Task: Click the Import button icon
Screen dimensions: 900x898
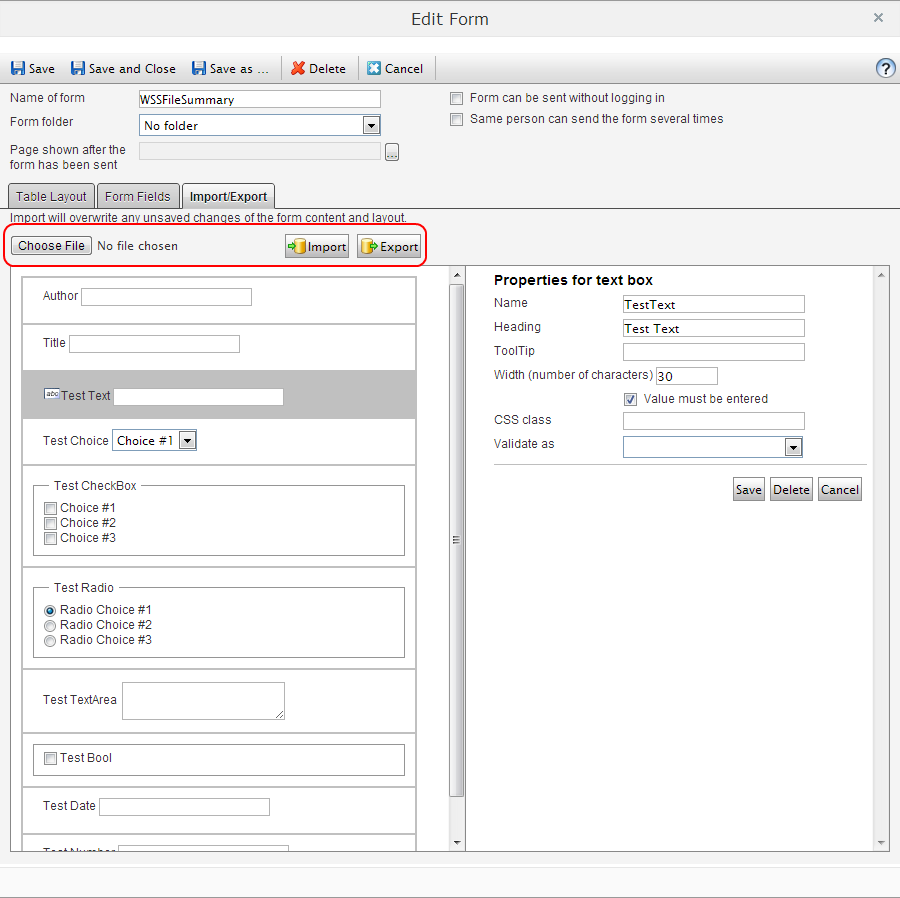Action: 297,247
